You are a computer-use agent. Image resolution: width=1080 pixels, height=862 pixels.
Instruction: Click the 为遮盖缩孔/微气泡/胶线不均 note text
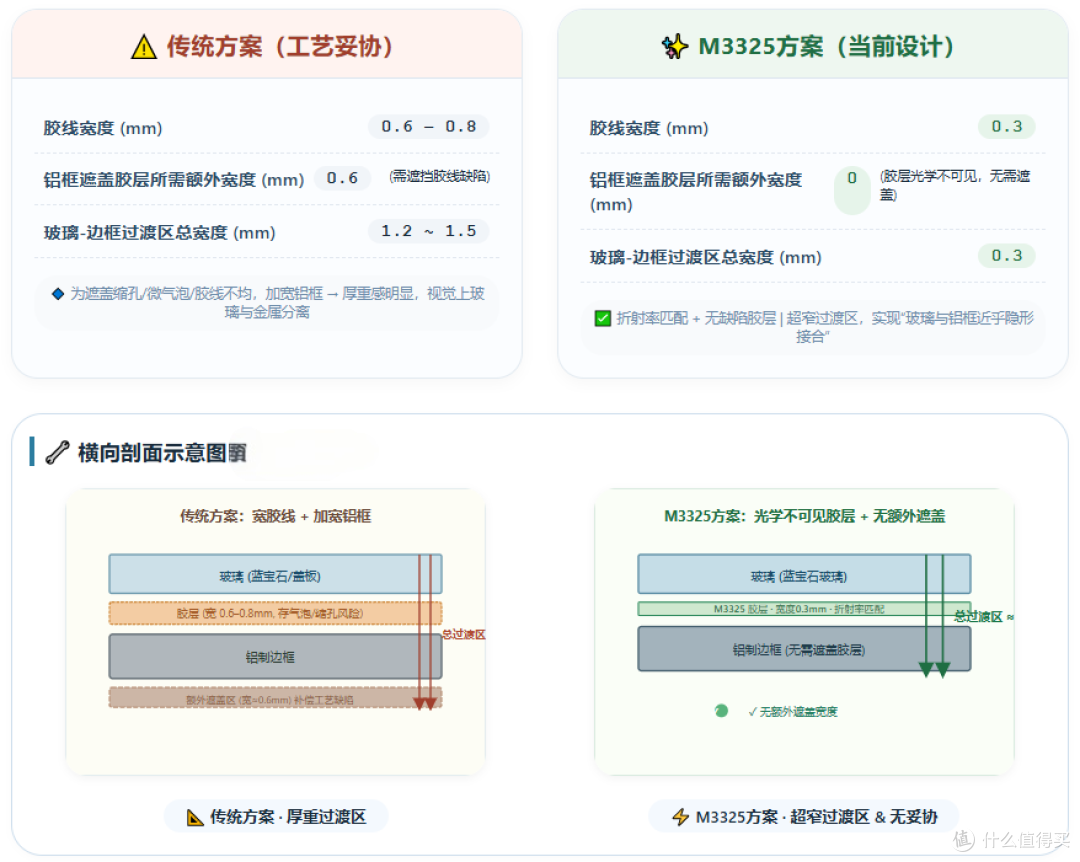coord(277,302)
